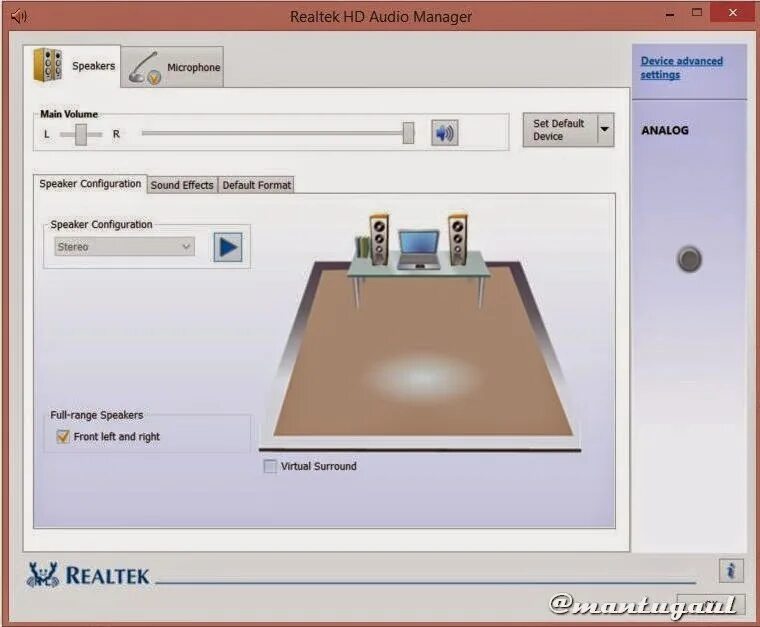Open the information icon button
Image resolution: width=760 pixels, height=627 pixels.
point(731,570)
